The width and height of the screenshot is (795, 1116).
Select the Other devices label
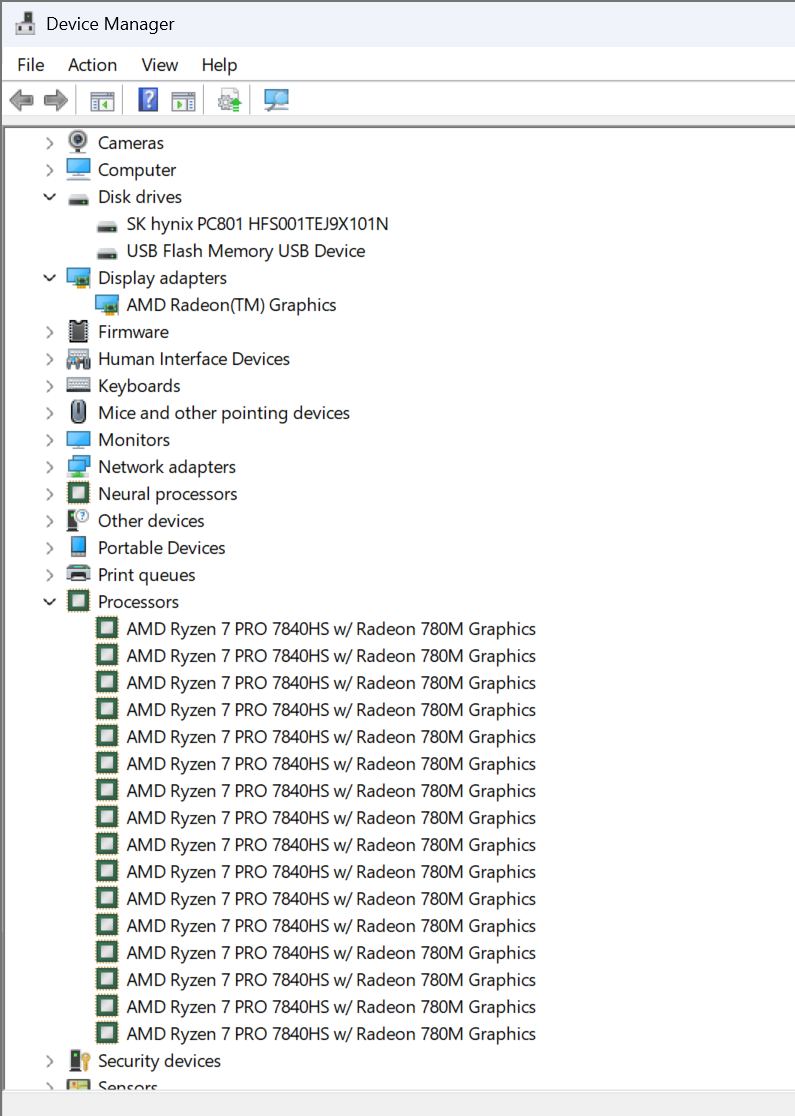tap(152, 521)
